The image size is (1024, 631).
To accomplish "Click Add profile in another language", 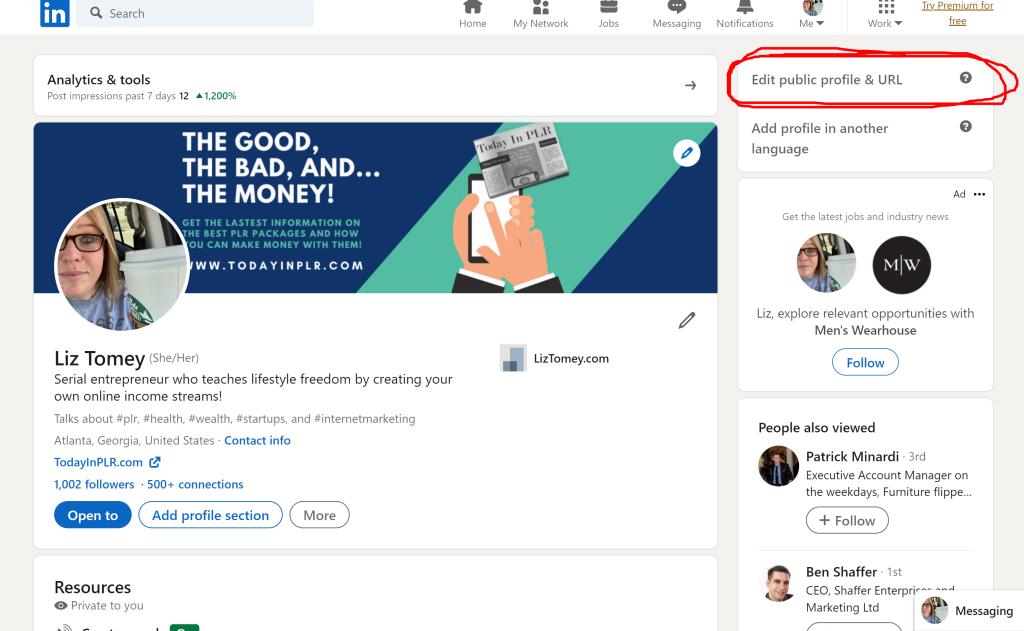I will (820, 138).
